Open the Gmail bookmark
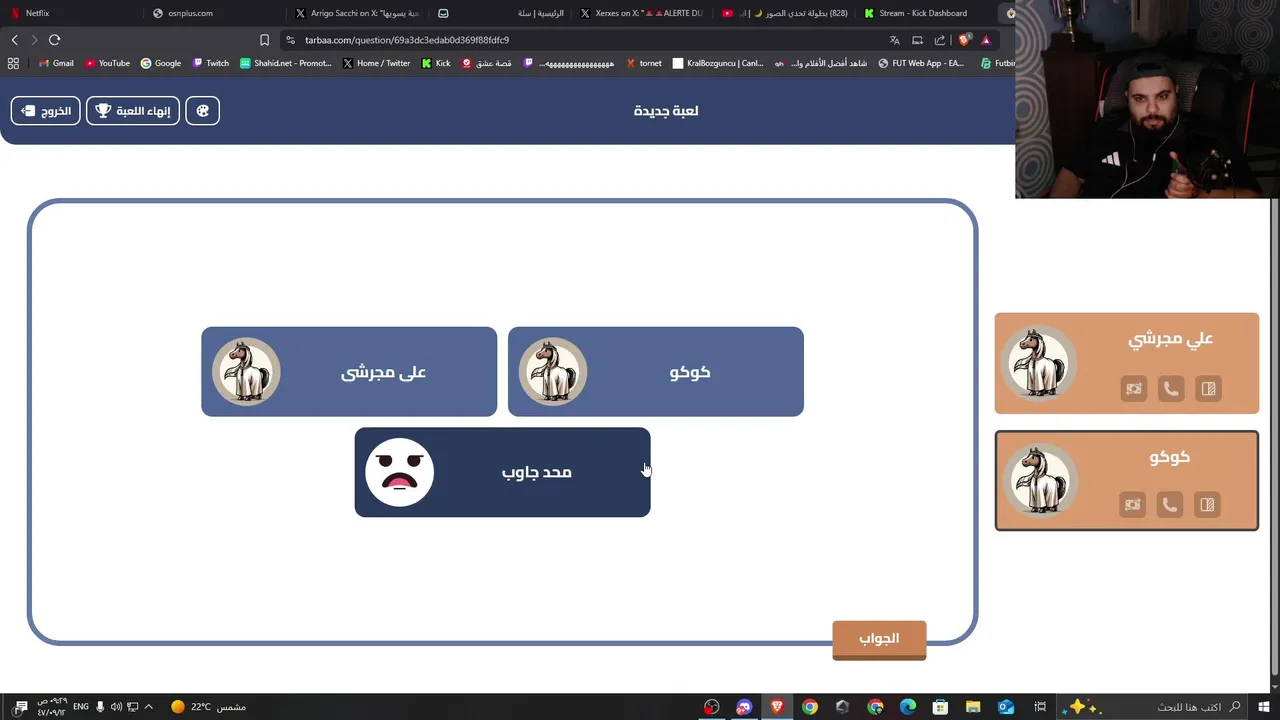 [x=55, y=63]
